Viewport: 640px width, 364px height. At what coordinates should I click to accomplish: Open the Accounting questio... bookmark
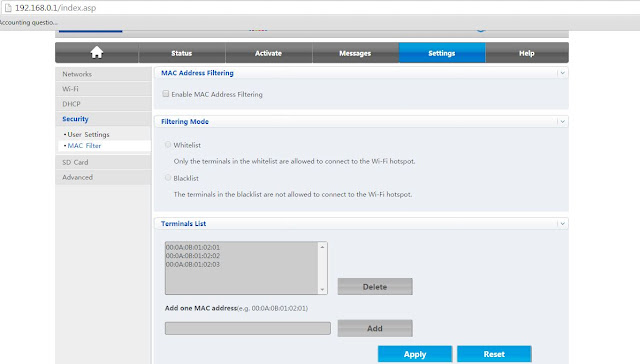(28, 22)
